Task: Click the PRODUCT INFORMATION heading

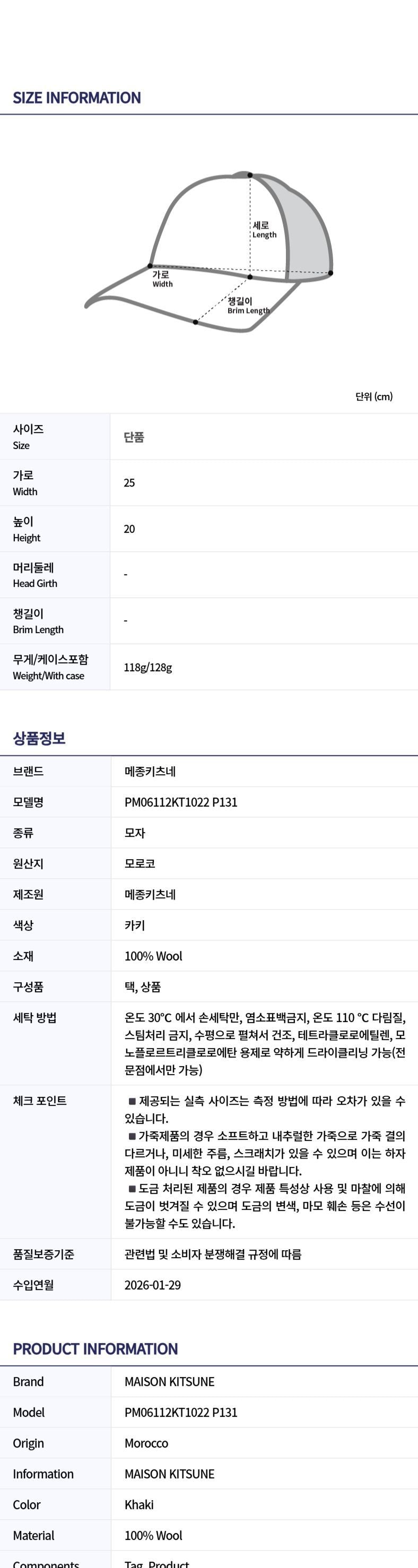Action: 95,1349
